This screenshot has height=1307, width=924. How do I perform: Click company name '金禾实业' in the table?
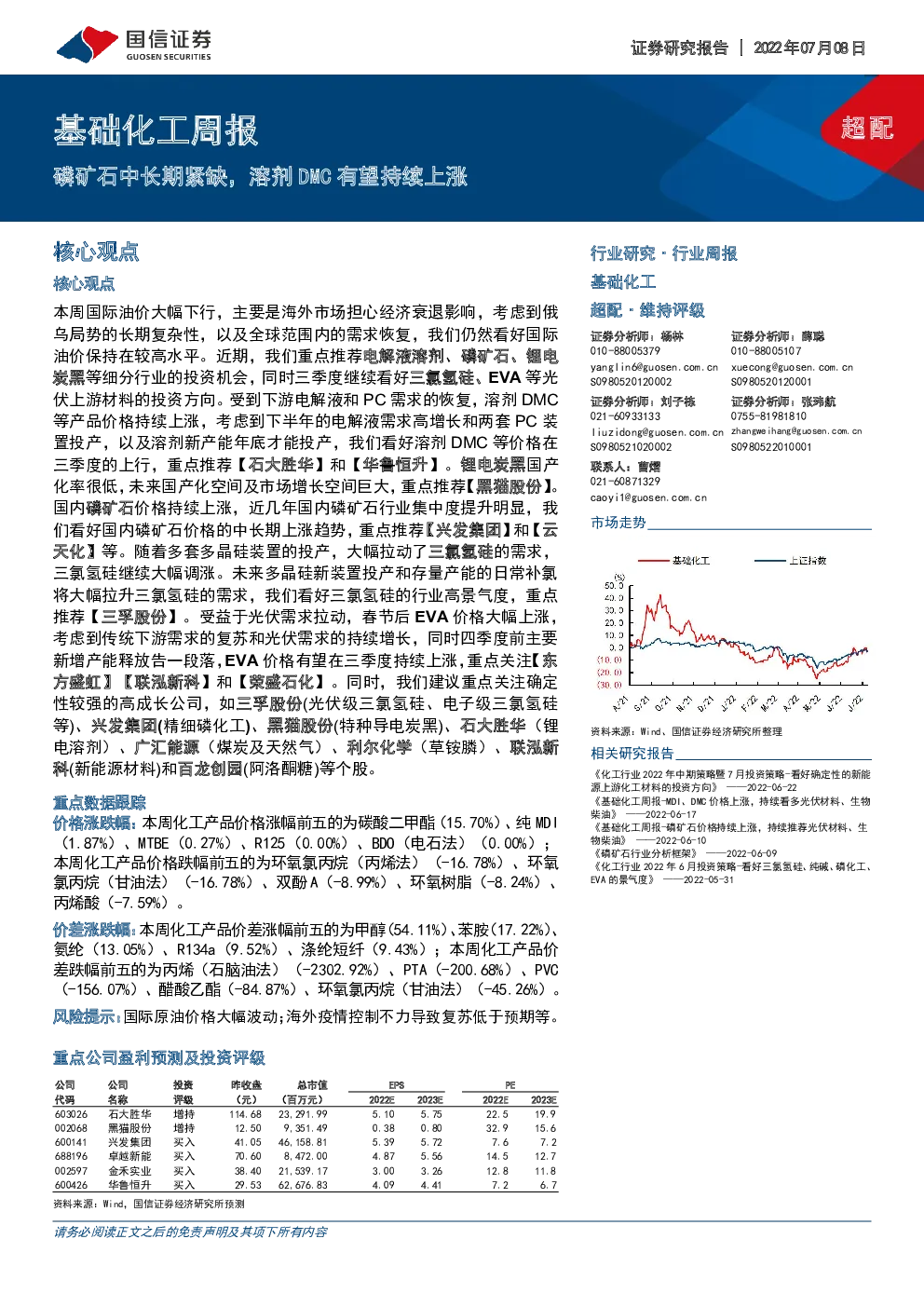point(129,1171)
